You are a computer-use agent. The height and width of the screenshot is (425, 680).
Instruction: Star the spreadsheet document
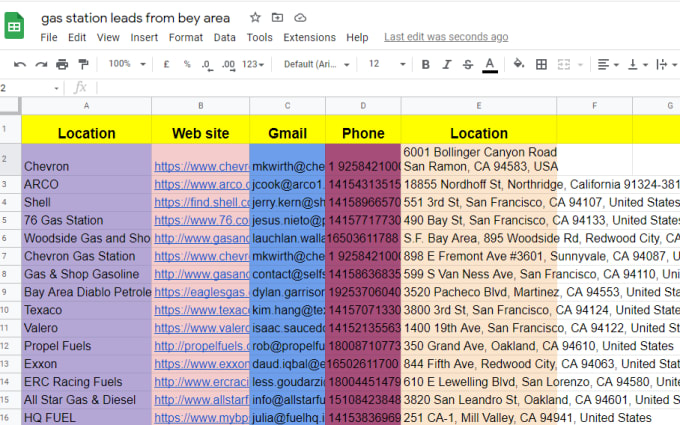click(255, 17)
